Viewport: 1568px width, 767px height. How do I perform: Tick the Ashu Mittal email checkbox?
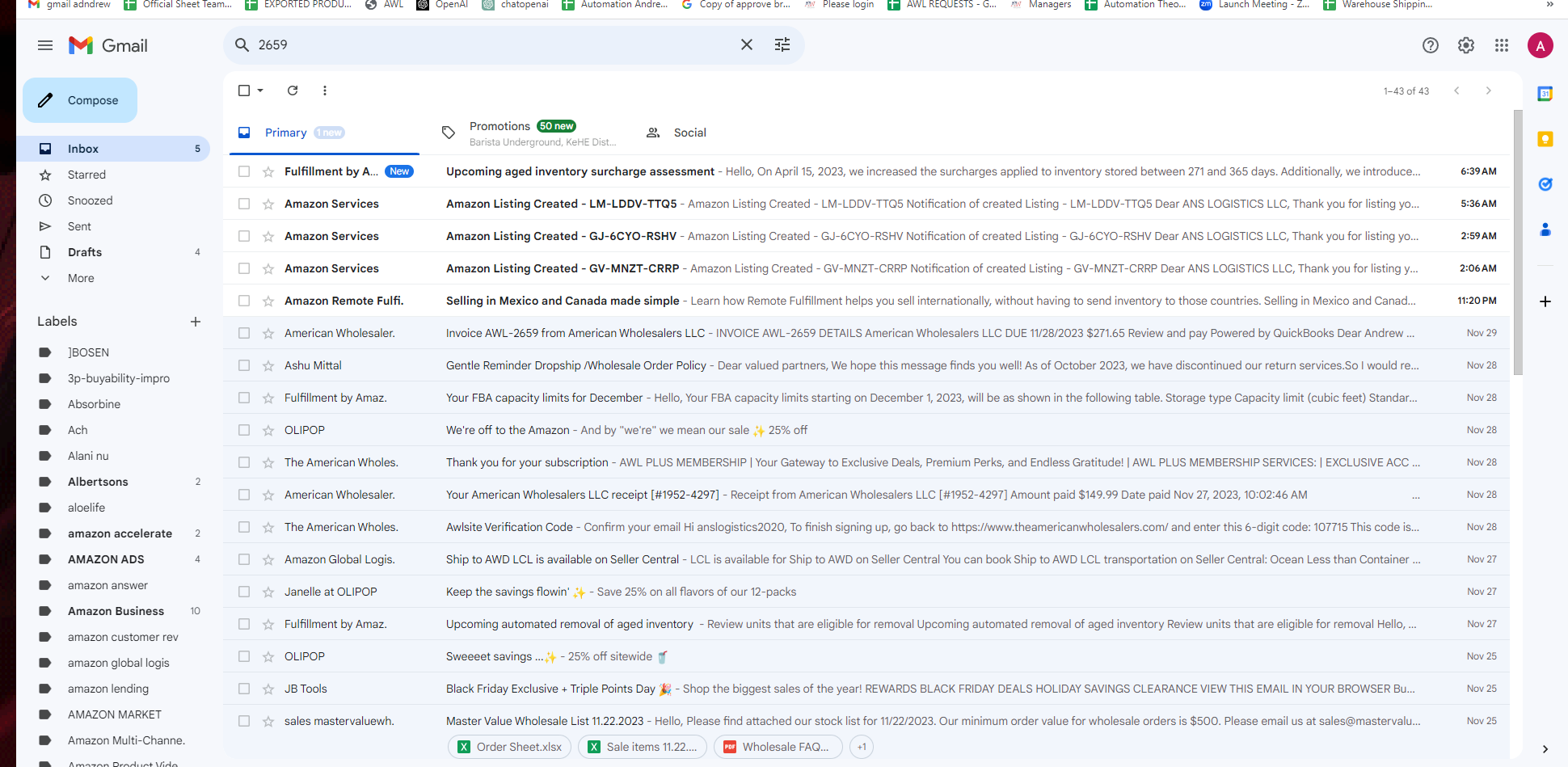244,365
